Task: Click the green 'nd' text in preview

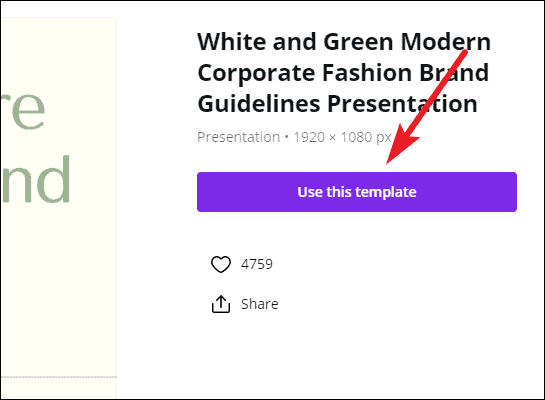Action: (36, 179)
